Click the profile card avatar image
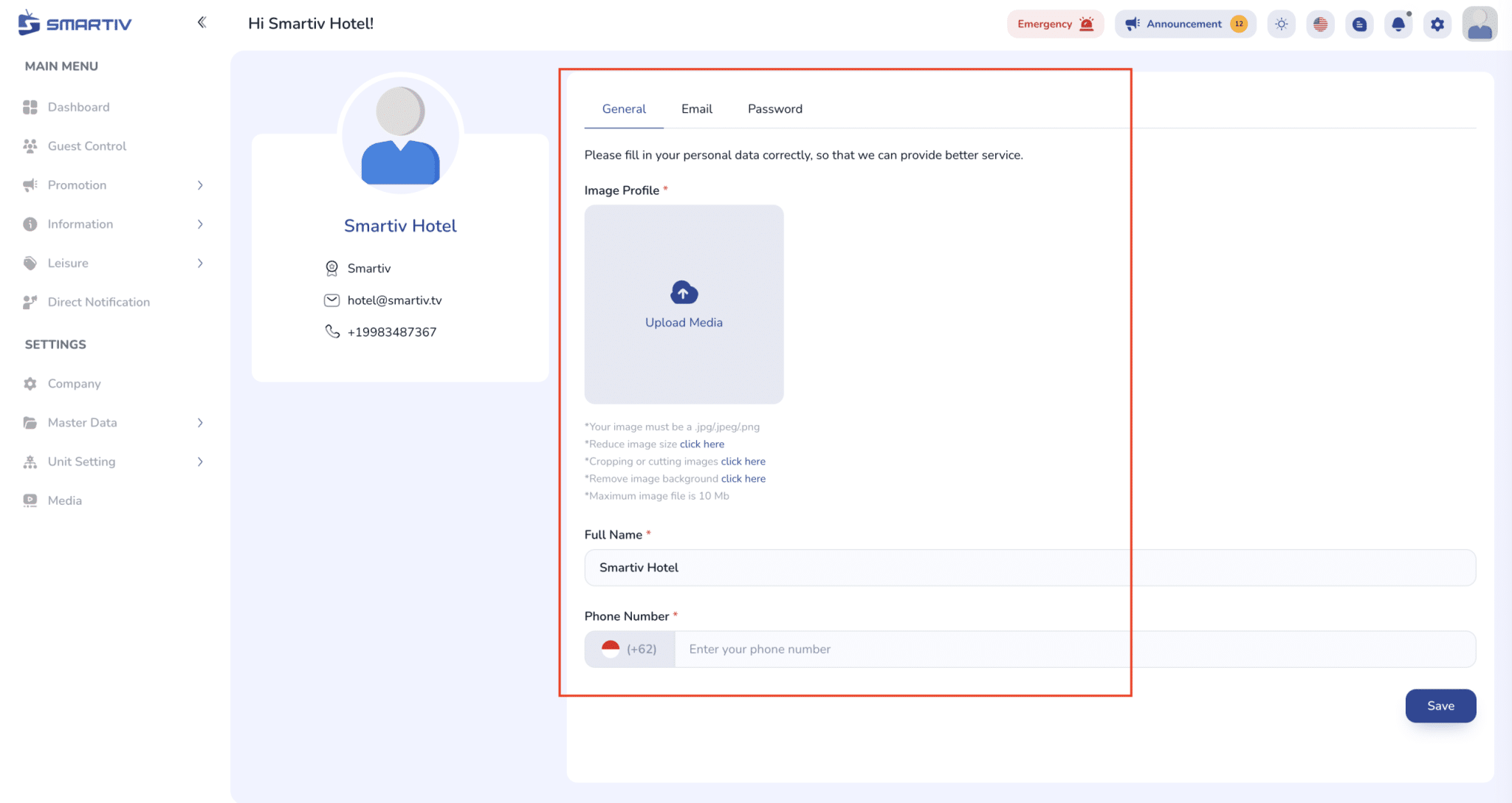The image size is (1512, 803). [x=401, y=135]
